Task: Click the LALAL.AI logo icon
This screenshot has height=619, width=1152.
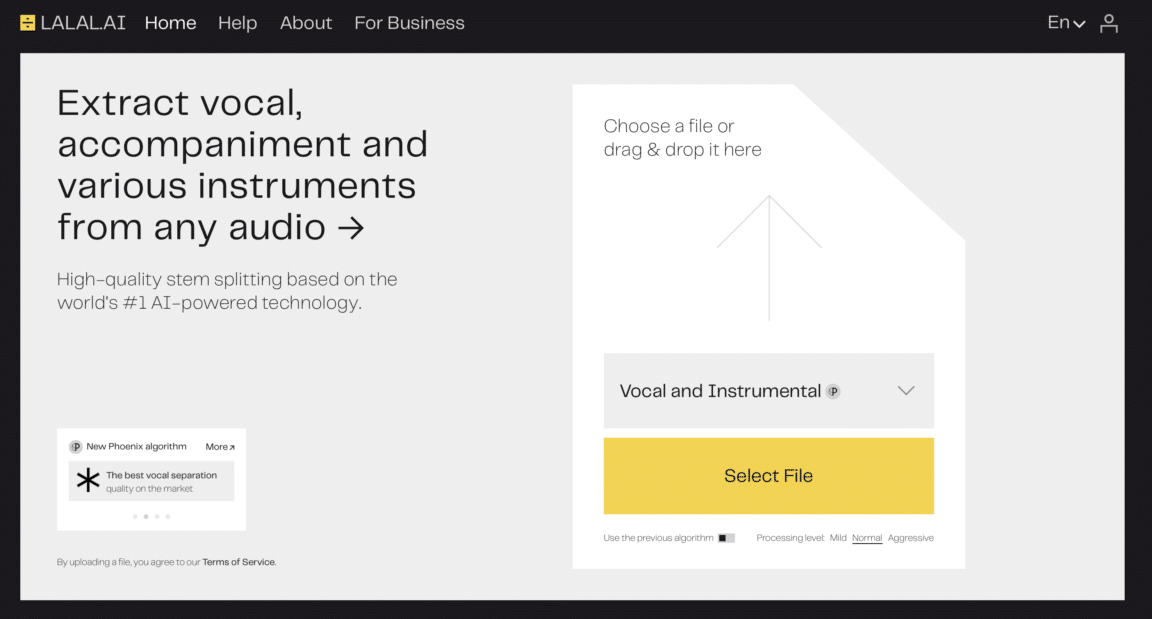Action: [x=27, y=21]
